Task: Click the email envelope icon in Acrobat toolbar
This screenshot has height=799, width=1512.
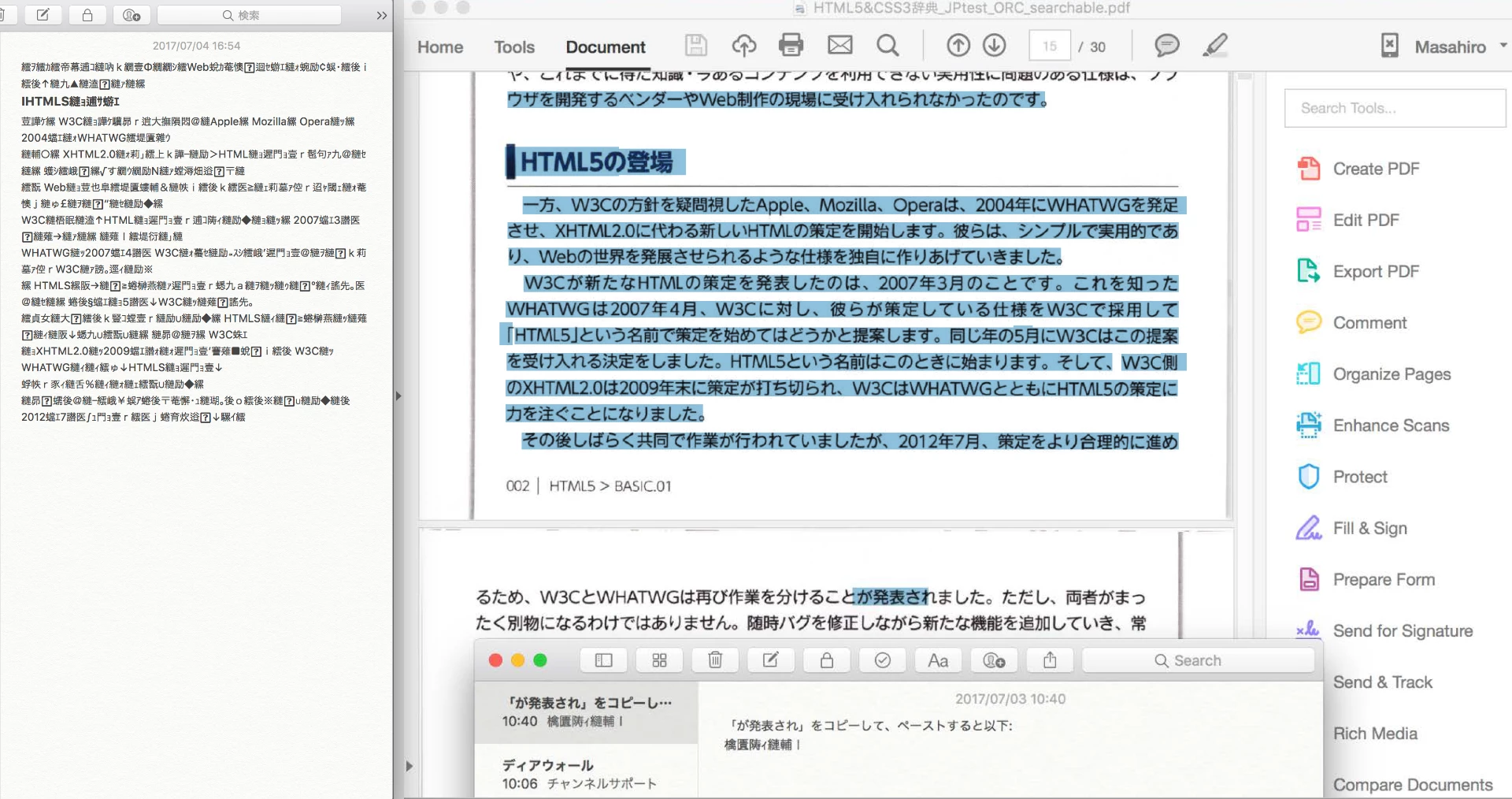Action: pos(839,45)
